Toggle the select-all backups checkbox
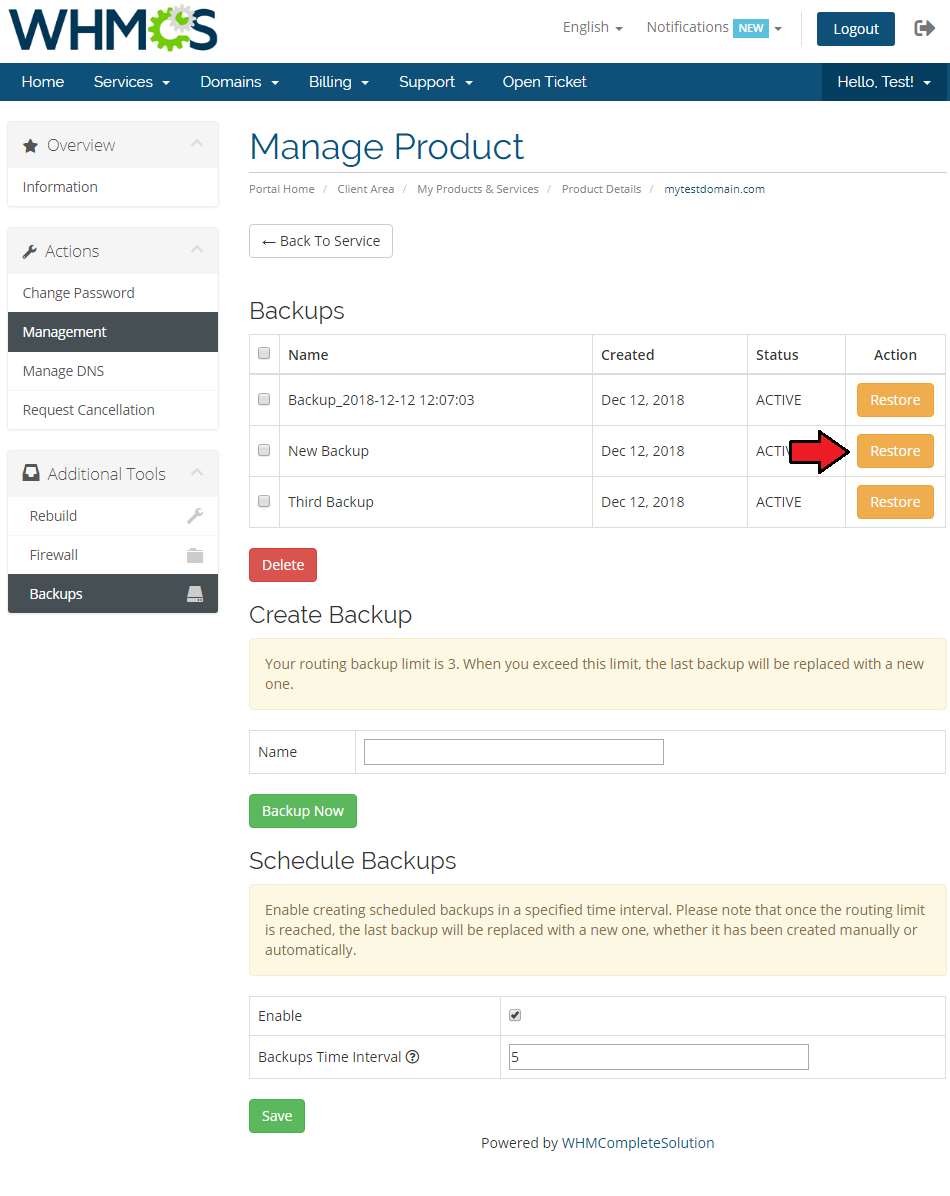The height and width of the screenshot is (1196, 950). click(264, 353)
